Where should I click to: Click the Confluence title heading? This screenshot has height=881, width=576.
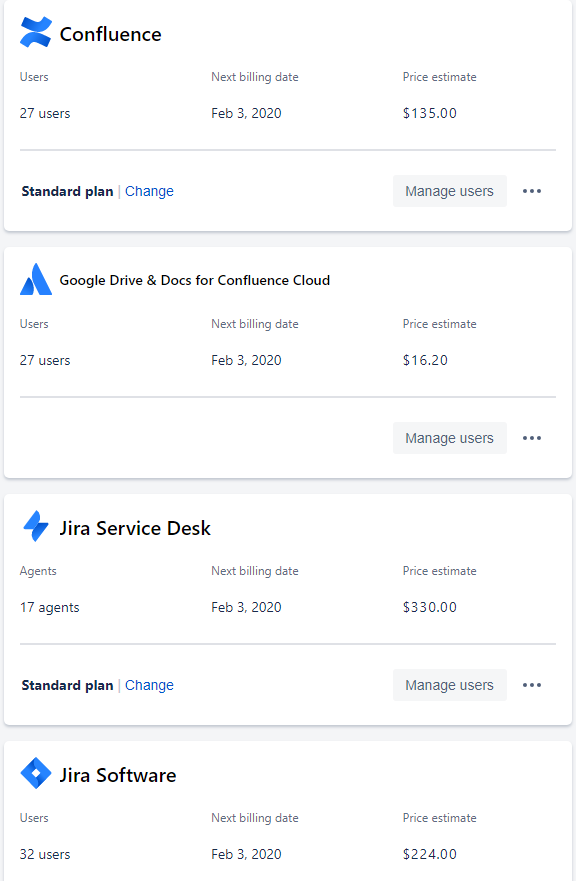tap(110, 33)
